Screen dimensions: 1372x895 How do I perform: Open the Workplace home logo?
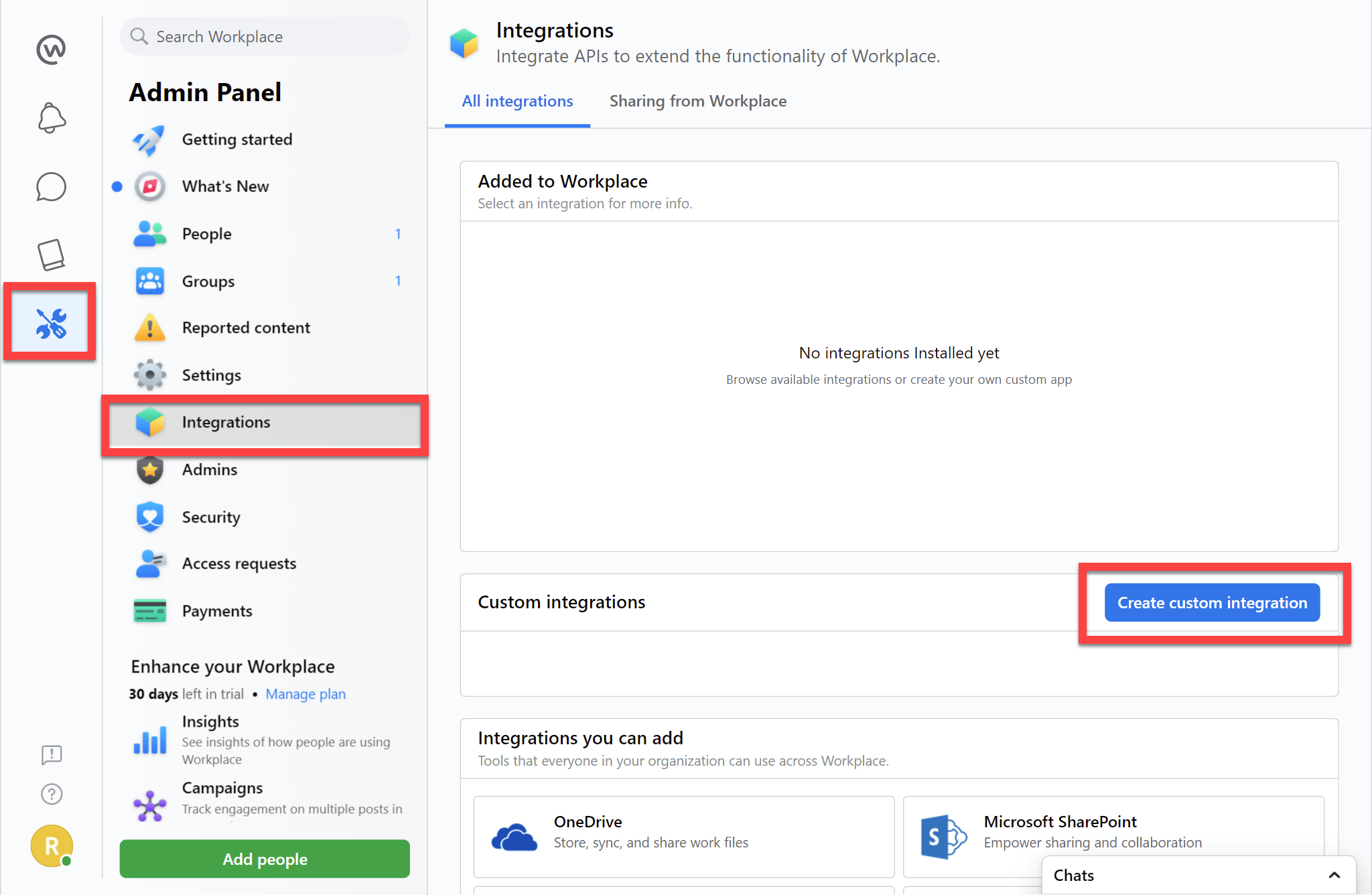(51, 50)
